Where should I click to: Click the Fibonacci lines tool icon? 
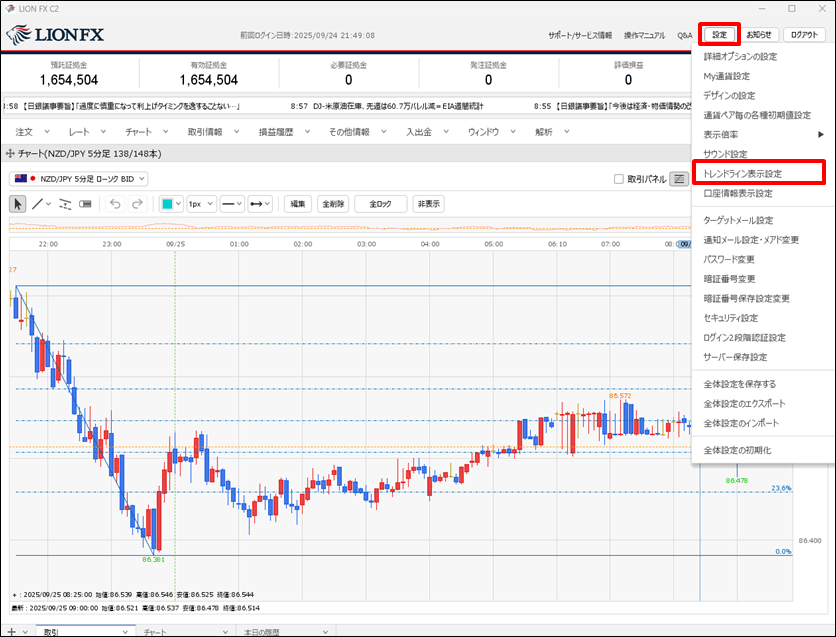65,204
